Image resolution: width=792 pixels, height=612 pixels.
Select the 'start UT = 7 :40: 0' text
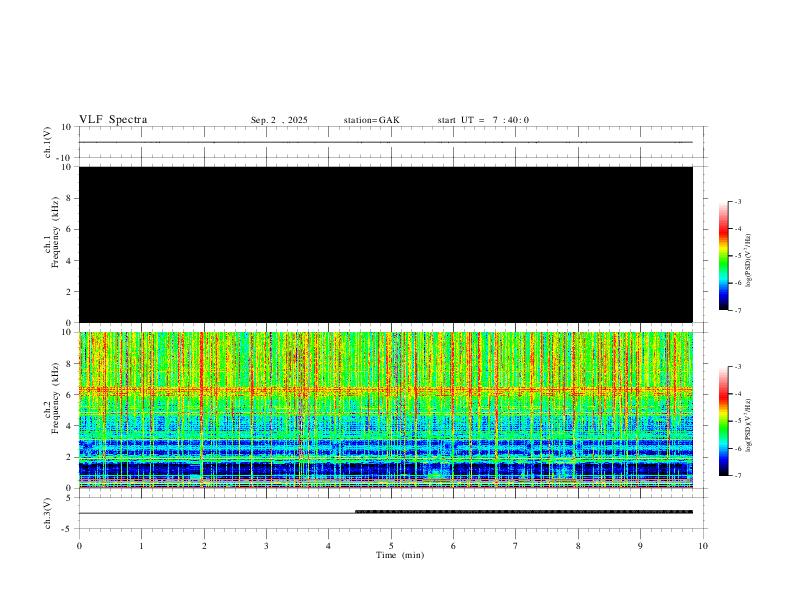click(483, 120)
